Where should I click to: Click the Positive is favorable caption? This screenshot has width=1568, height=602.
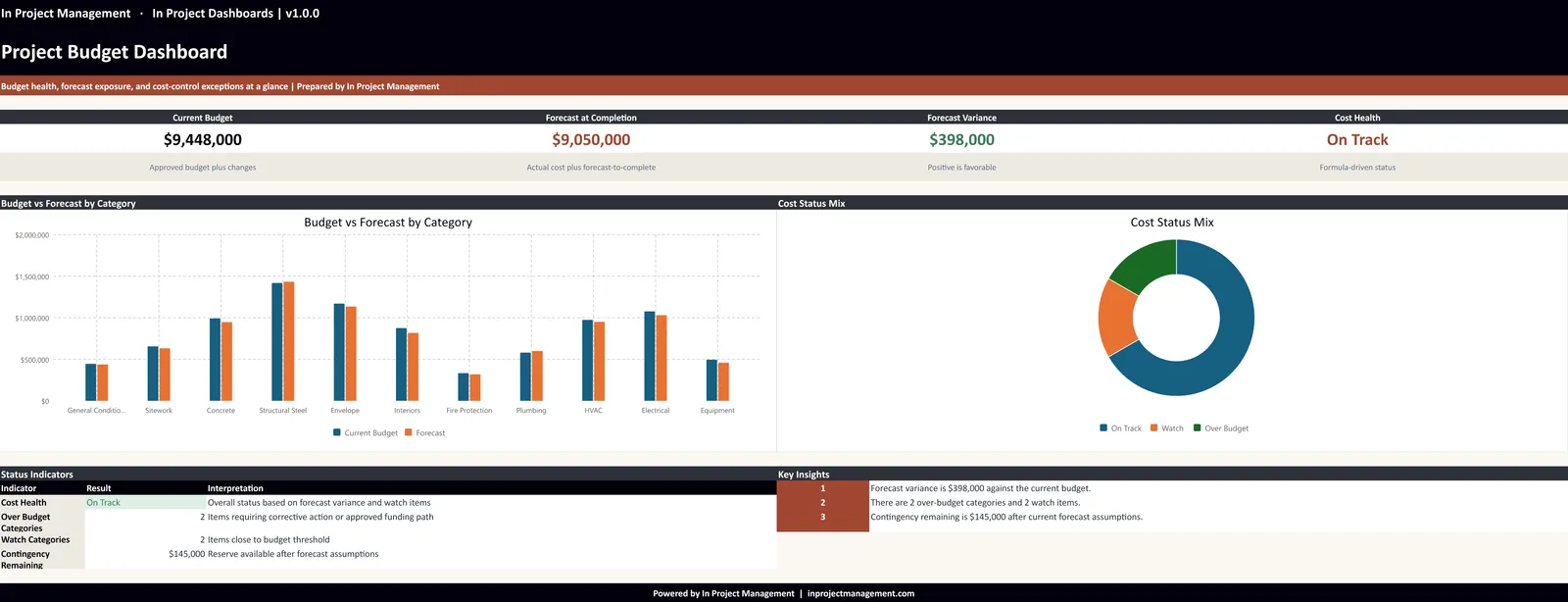pos(962,168)
